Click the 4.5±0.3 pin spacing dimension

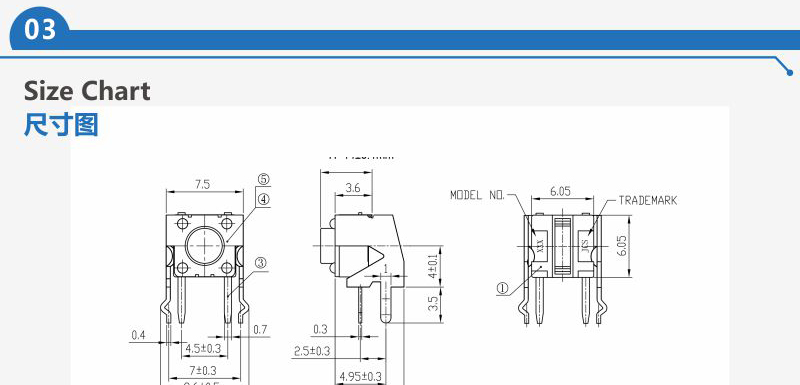coord(203,349)
